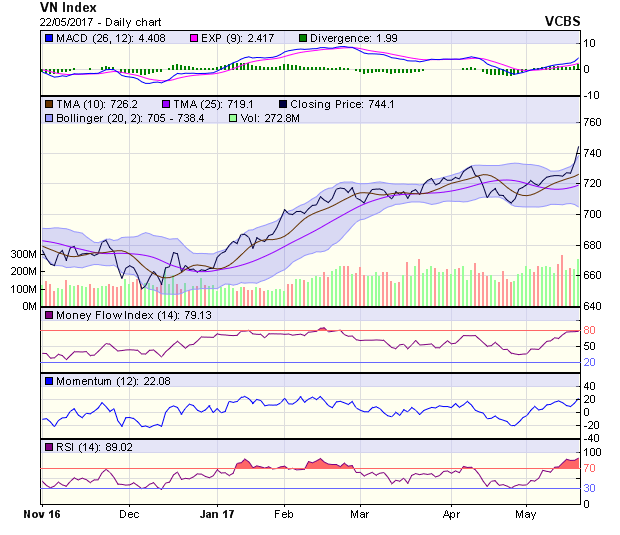This screenshot has height=535, width=620.
Task: Click the Closing Price legend marker
Action: [x=283, y=103]
